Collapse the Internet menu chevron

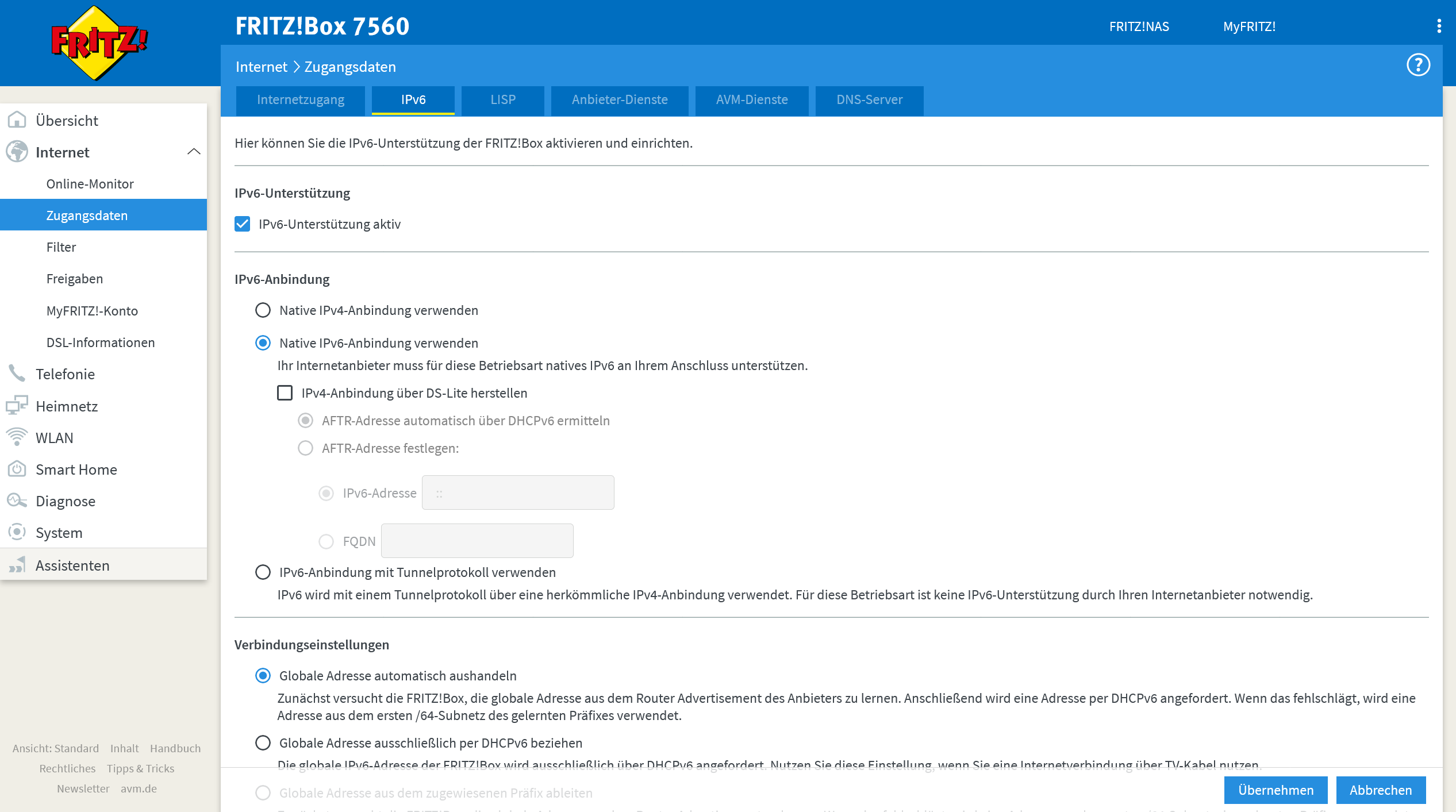194,152
